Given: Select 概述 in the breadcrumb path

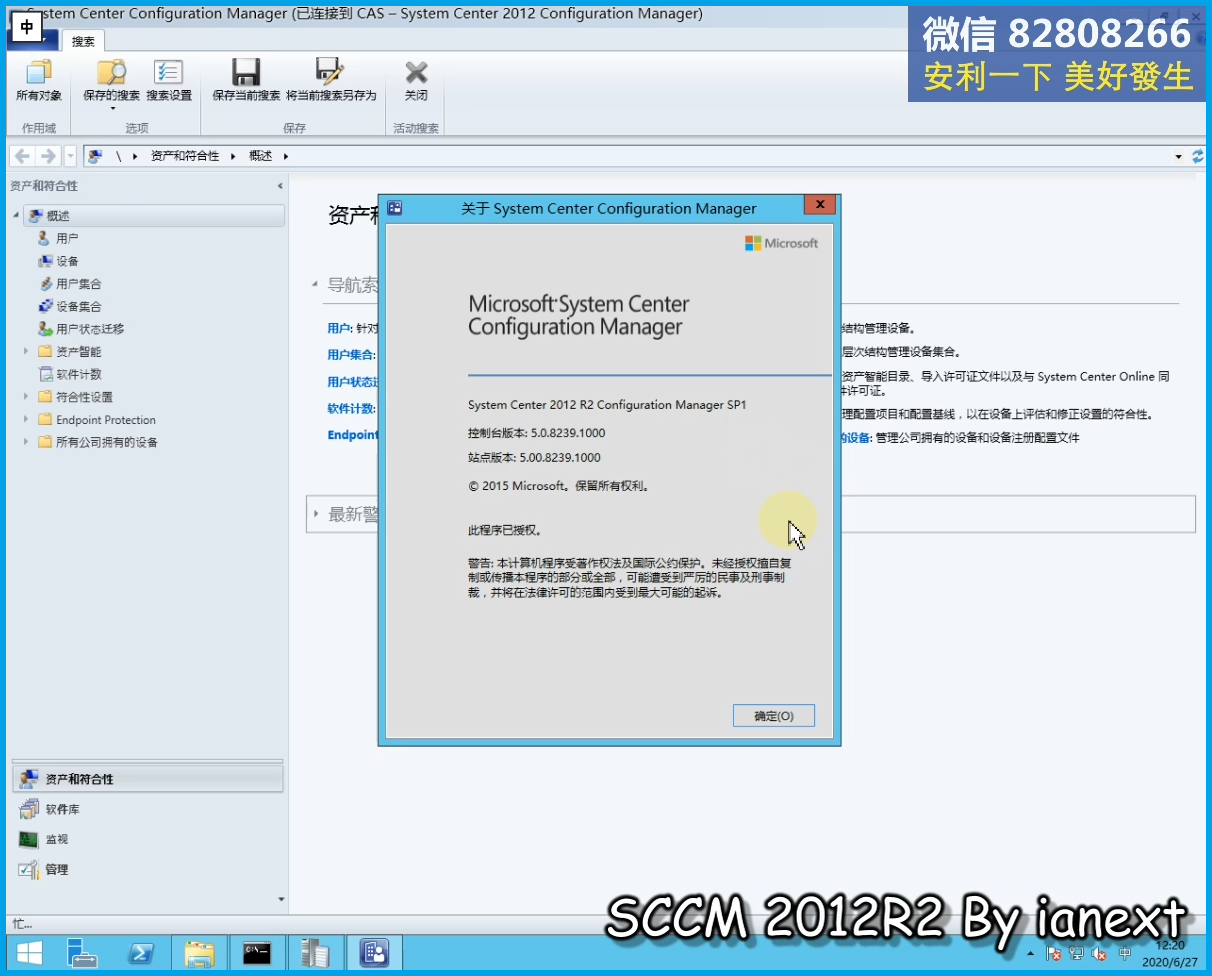Looking at the screenshot, I should 260,156.
